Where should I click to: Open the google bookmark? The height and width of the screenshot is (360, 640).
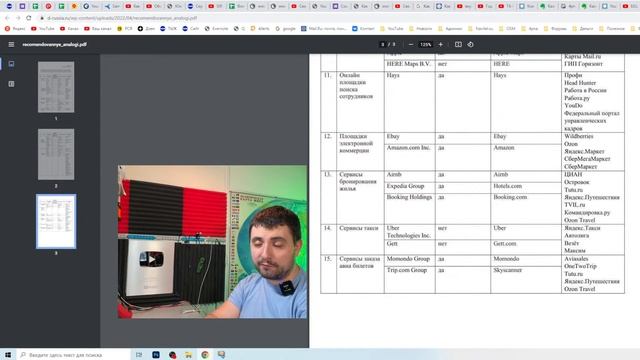click(x=286, y=29)
